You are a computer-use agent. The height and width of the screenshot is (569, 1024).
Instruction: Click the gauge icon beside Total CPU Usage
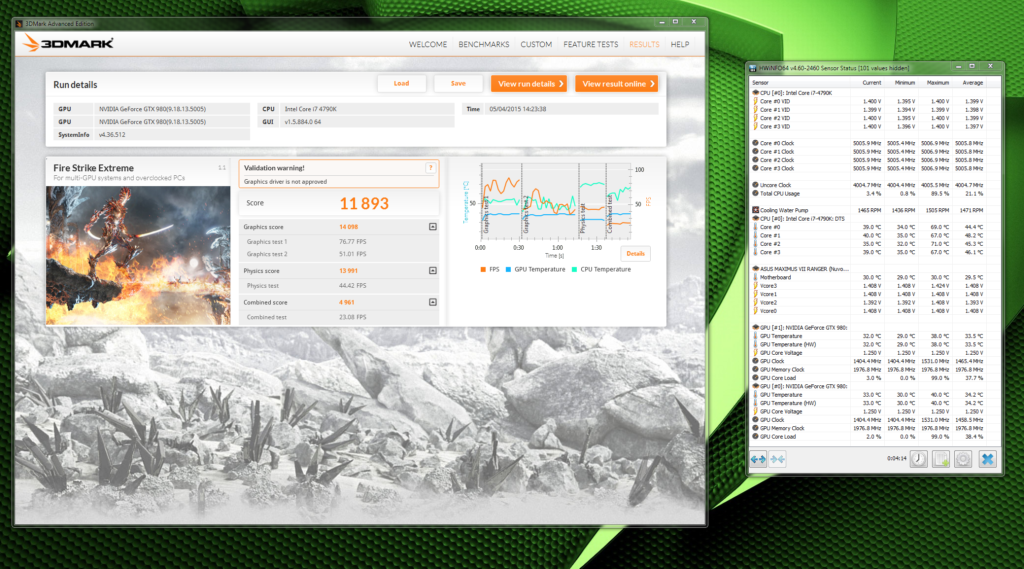click(756, 193)
